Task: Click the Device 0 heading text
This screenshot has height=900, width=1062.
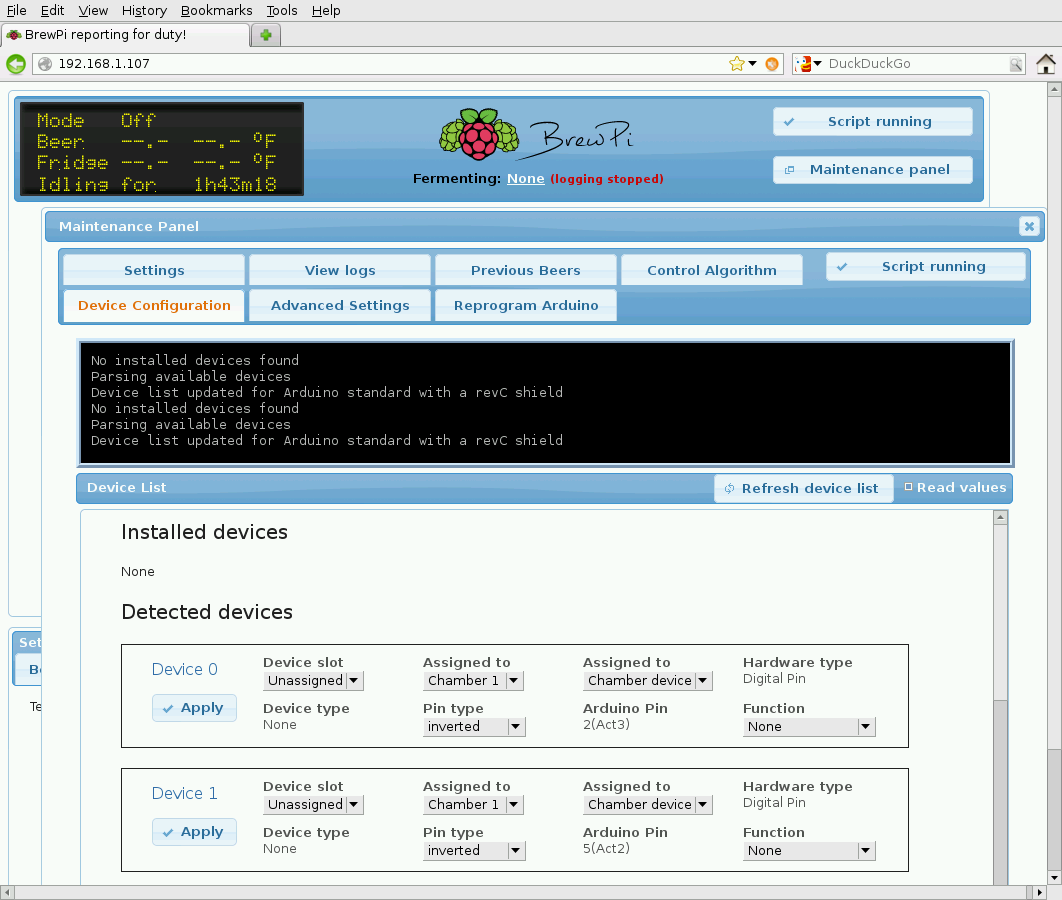Action: point(184,669)
